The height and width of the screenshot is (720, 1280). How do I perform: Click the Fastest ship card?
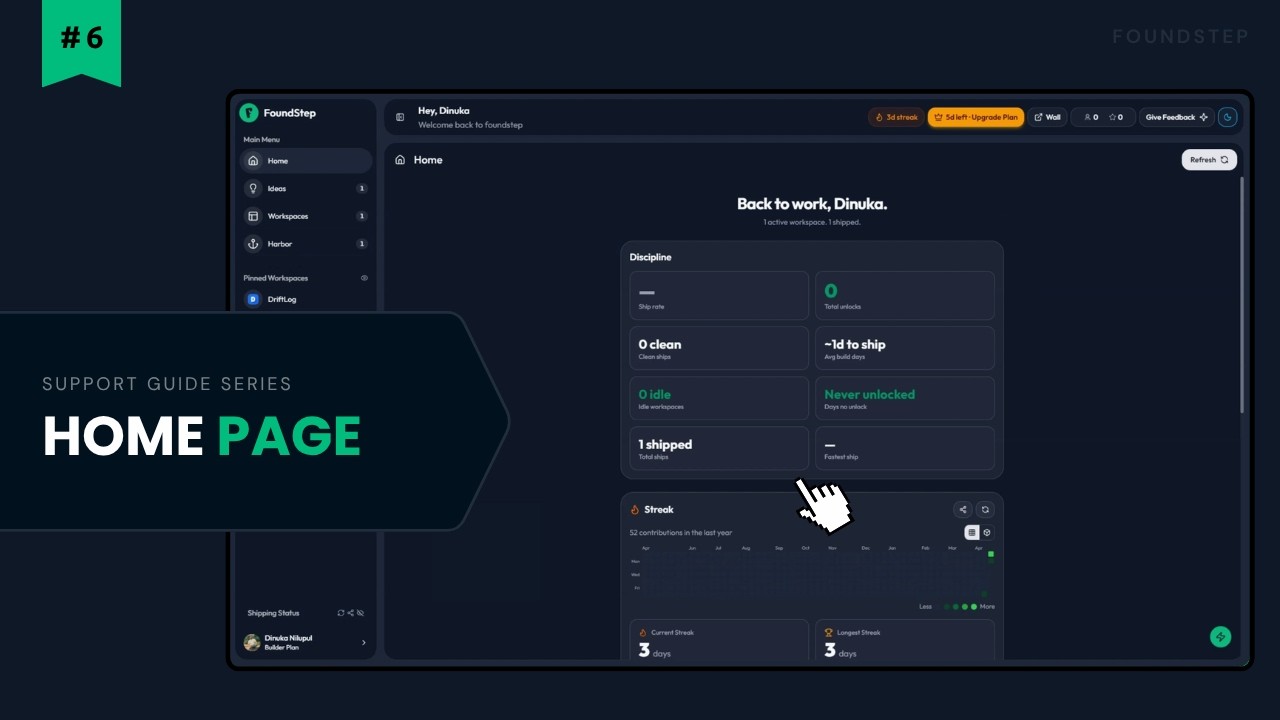click(x=905, y=448)
